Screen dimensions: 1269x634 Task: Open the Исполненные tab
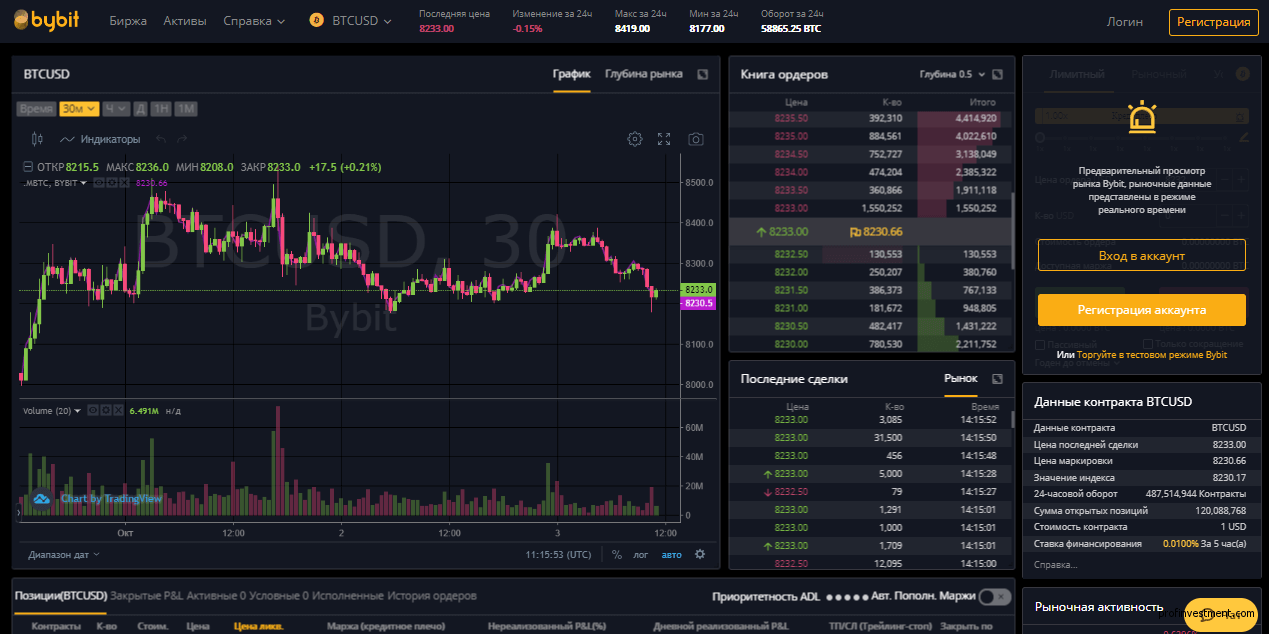[x=348, y=596]
